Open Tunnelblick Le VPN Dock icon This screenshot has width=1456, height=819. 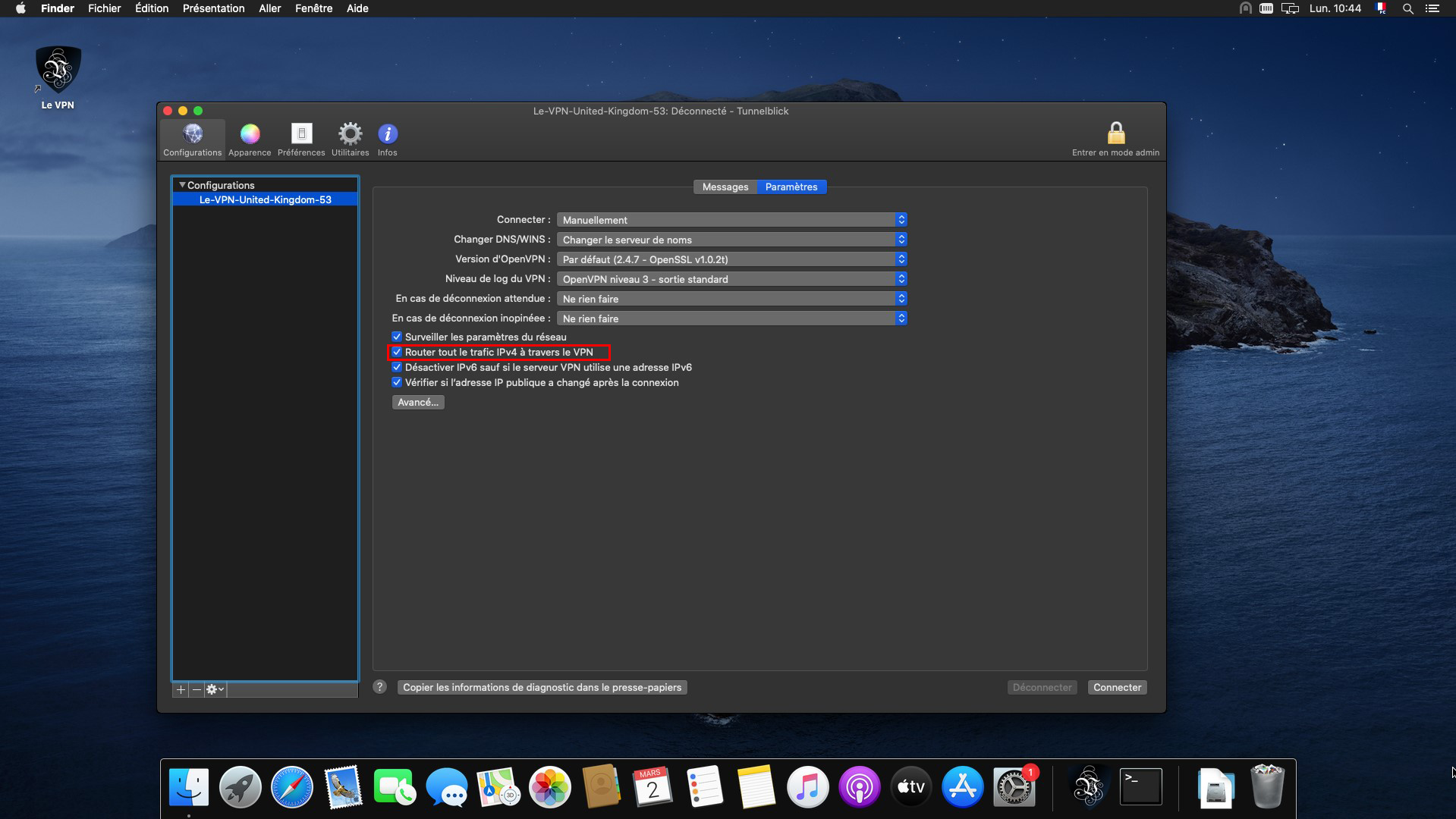click(1089, 787)
